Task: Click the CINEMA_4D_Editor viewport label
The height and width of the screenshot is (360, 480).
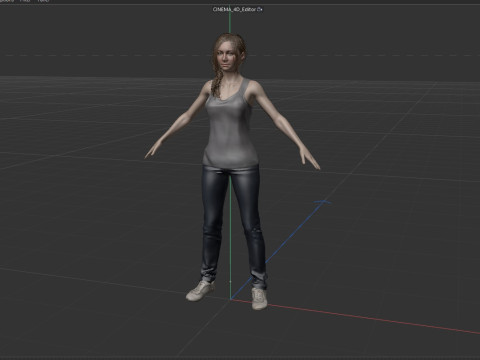Action: tap(234, 10)
